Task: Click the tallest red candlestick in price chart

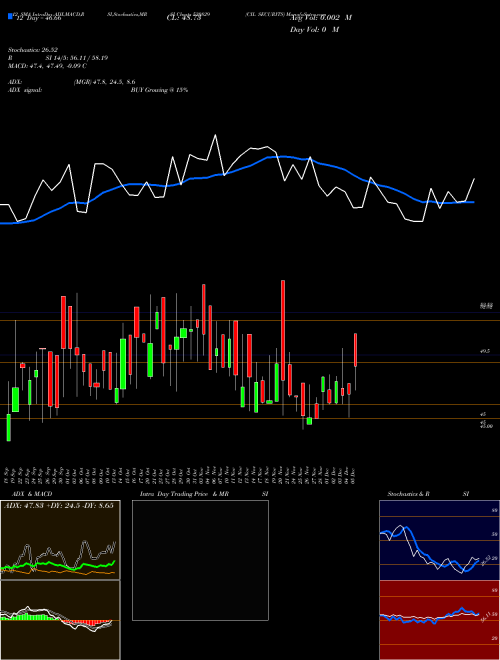Action: pyautogui.click(x=283, y=330)
